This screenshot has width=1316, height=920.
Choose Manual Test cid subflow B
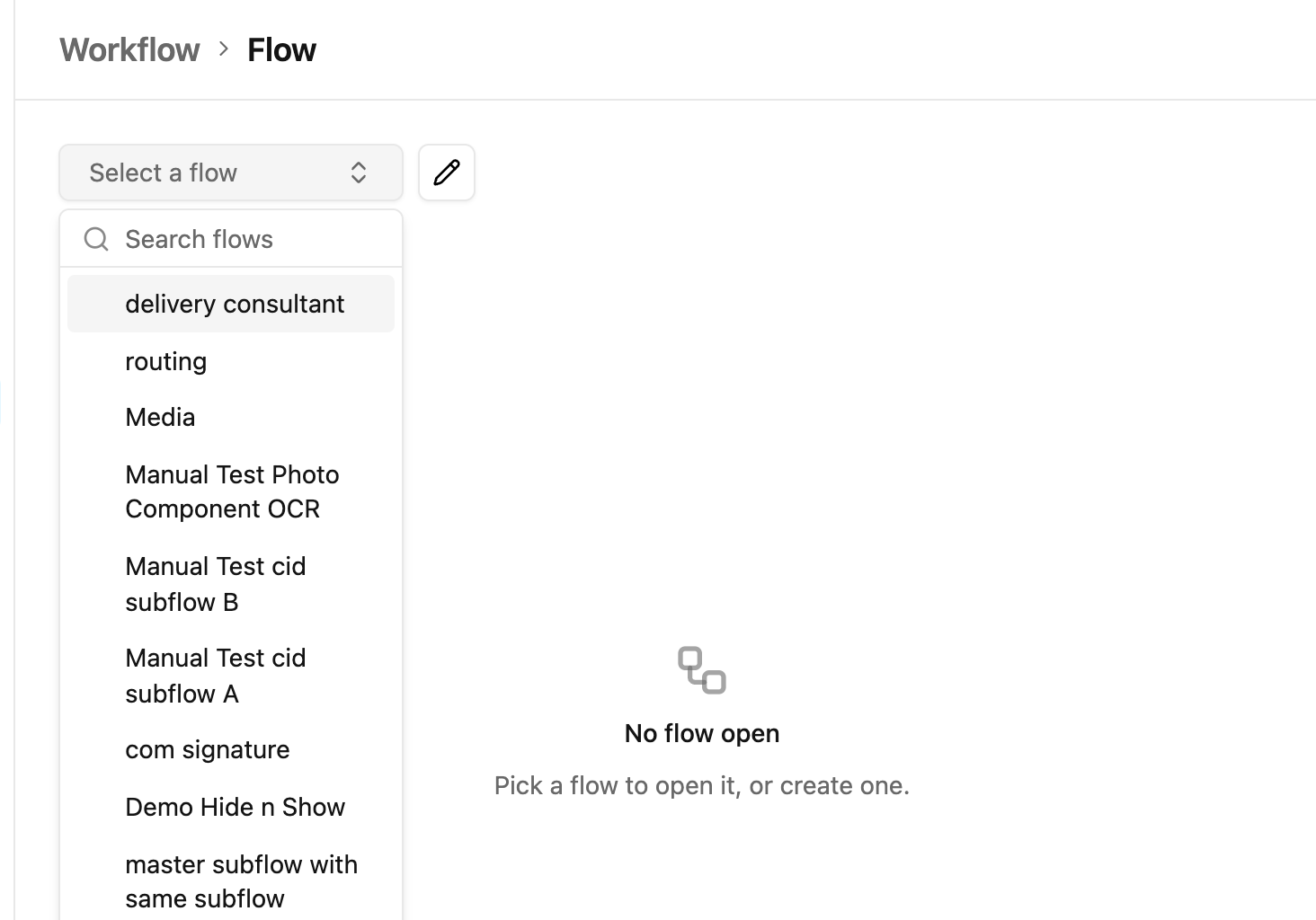pyautogui.click(x=231, y=584)
